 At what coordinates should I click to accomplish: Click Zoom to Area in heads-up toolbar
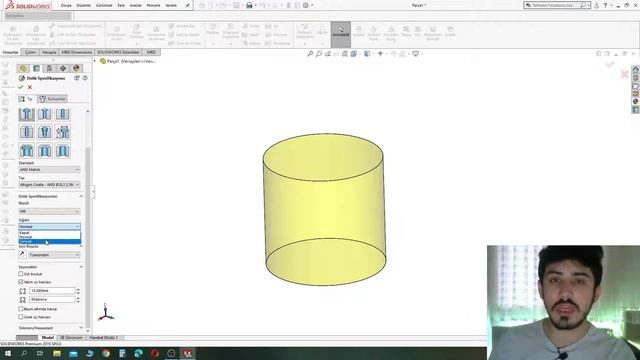(319, 53)
